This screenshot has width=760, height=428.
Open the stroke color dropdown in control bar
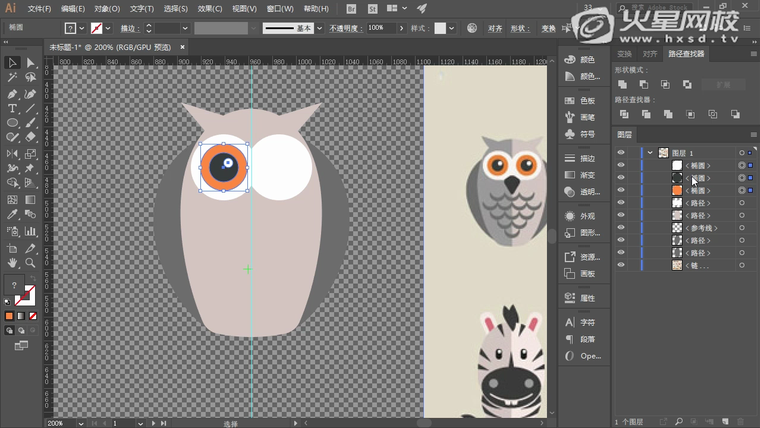coord(109,28)
